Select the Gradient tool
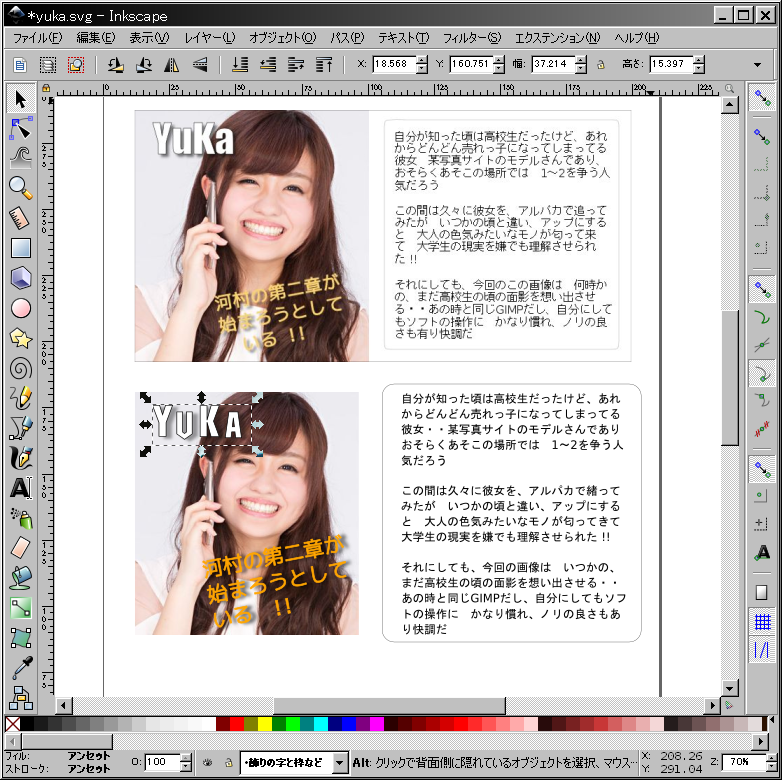Screen dimensions: 782x780 (20, 607)
